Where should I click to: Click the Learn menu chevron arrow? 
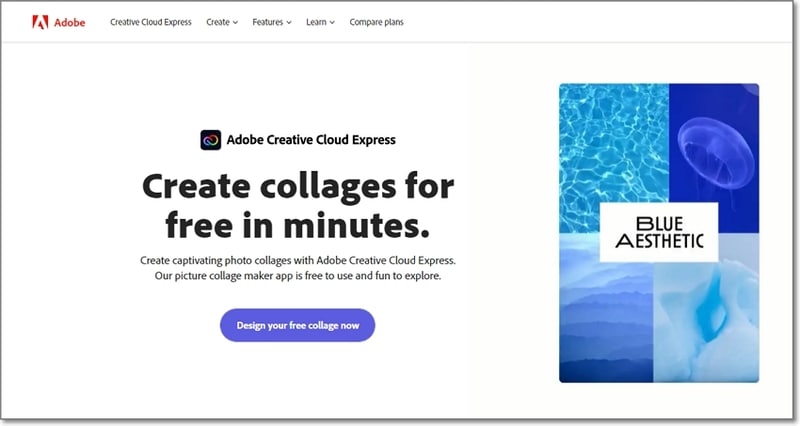(332, 22)
